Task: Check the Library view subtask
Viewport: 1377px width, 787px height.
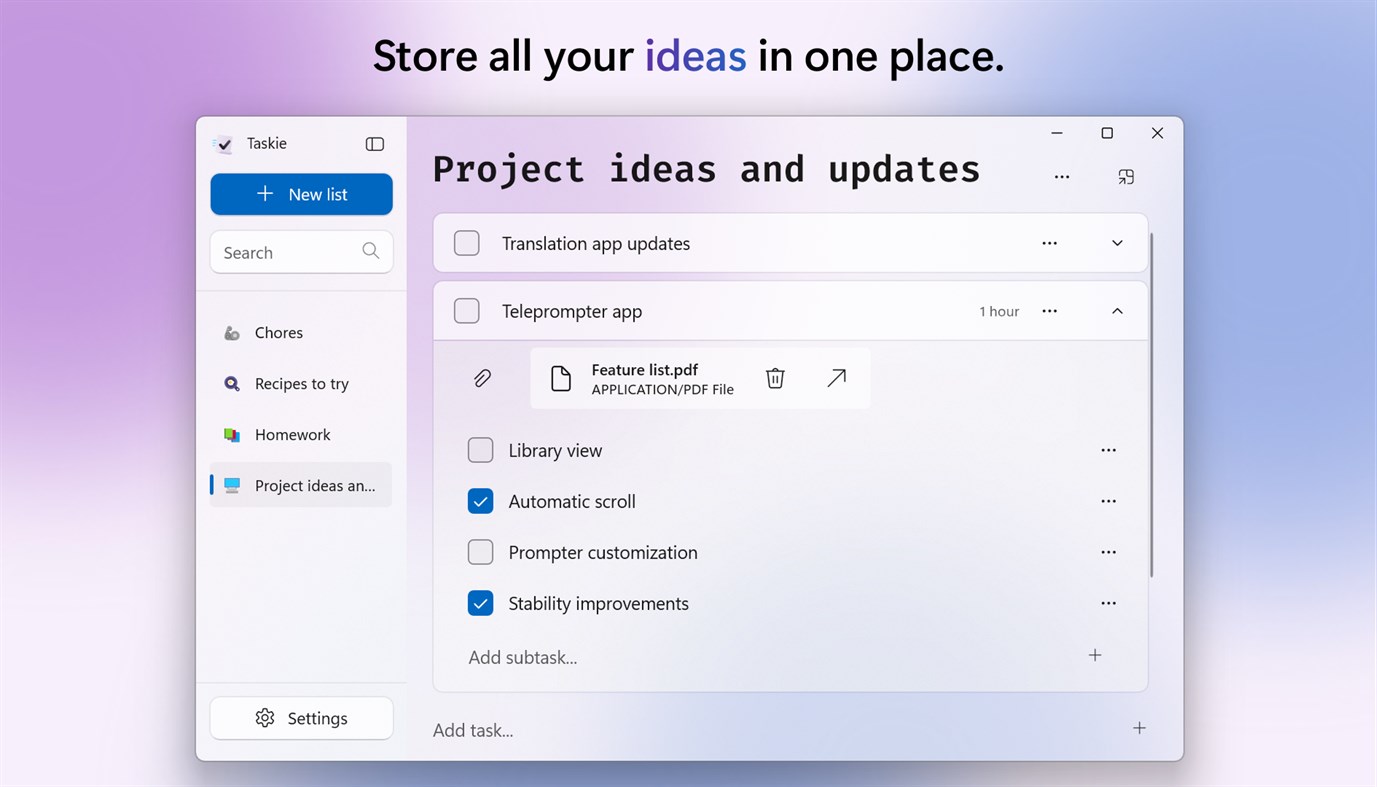Action: click(x=480, y=450)
